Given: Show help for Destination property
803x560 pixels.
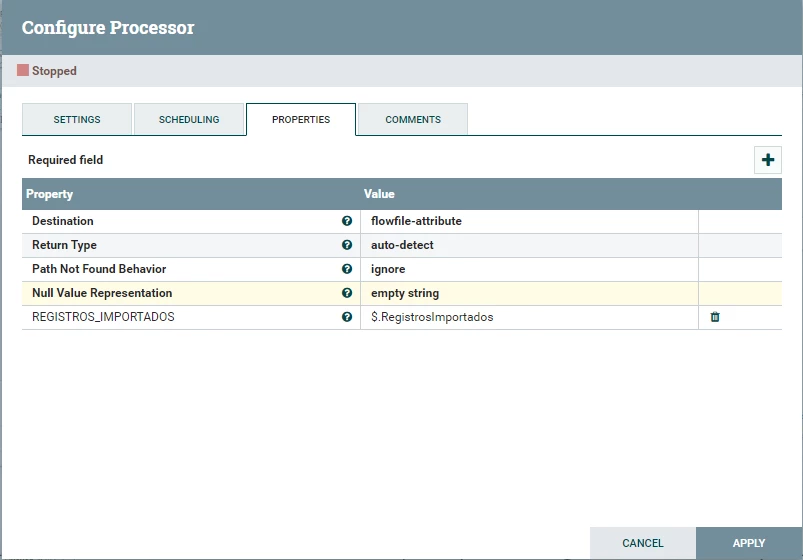Looking at the screenshot, I should [x=347, y=221].
